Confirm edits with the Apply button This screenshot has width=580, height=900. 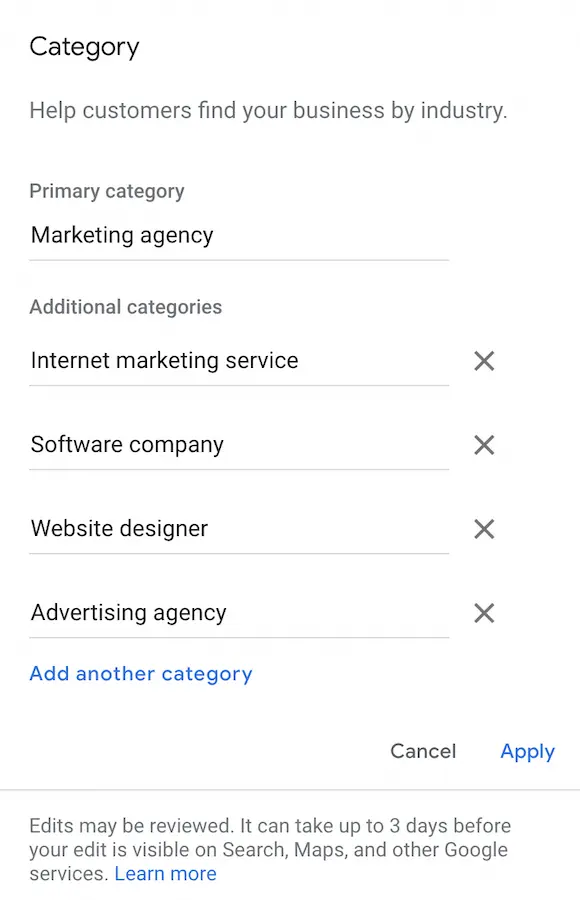pos(527,751)
